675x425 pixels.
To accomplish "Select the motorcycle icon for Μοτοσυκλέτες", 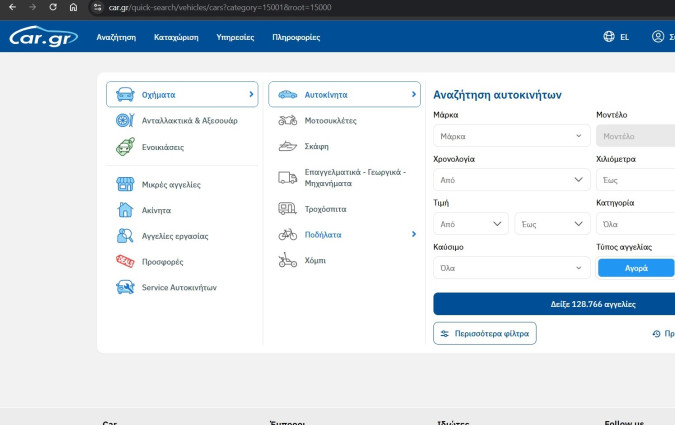I will pos(288,120).
